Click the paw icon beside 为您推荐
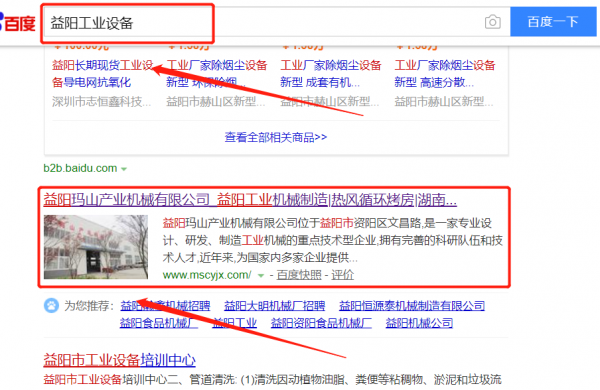This screenshot has width=600, height=390. pos(51,306)
